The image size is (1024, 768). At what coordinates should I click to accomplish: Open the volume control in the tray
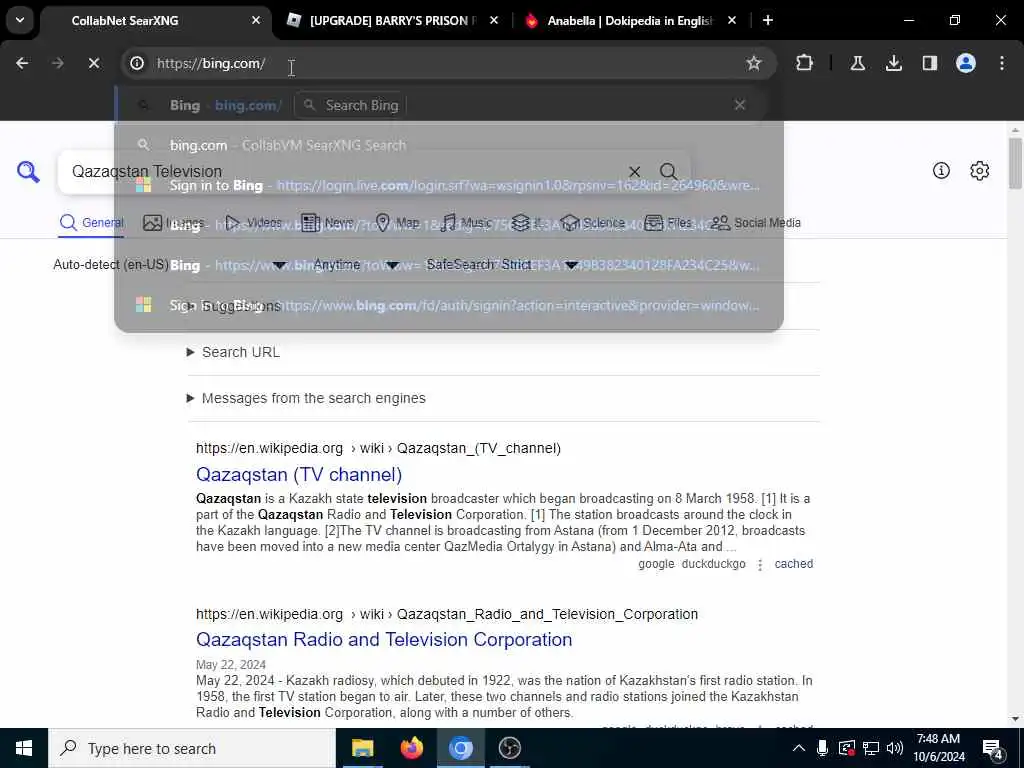pos(895,748)
